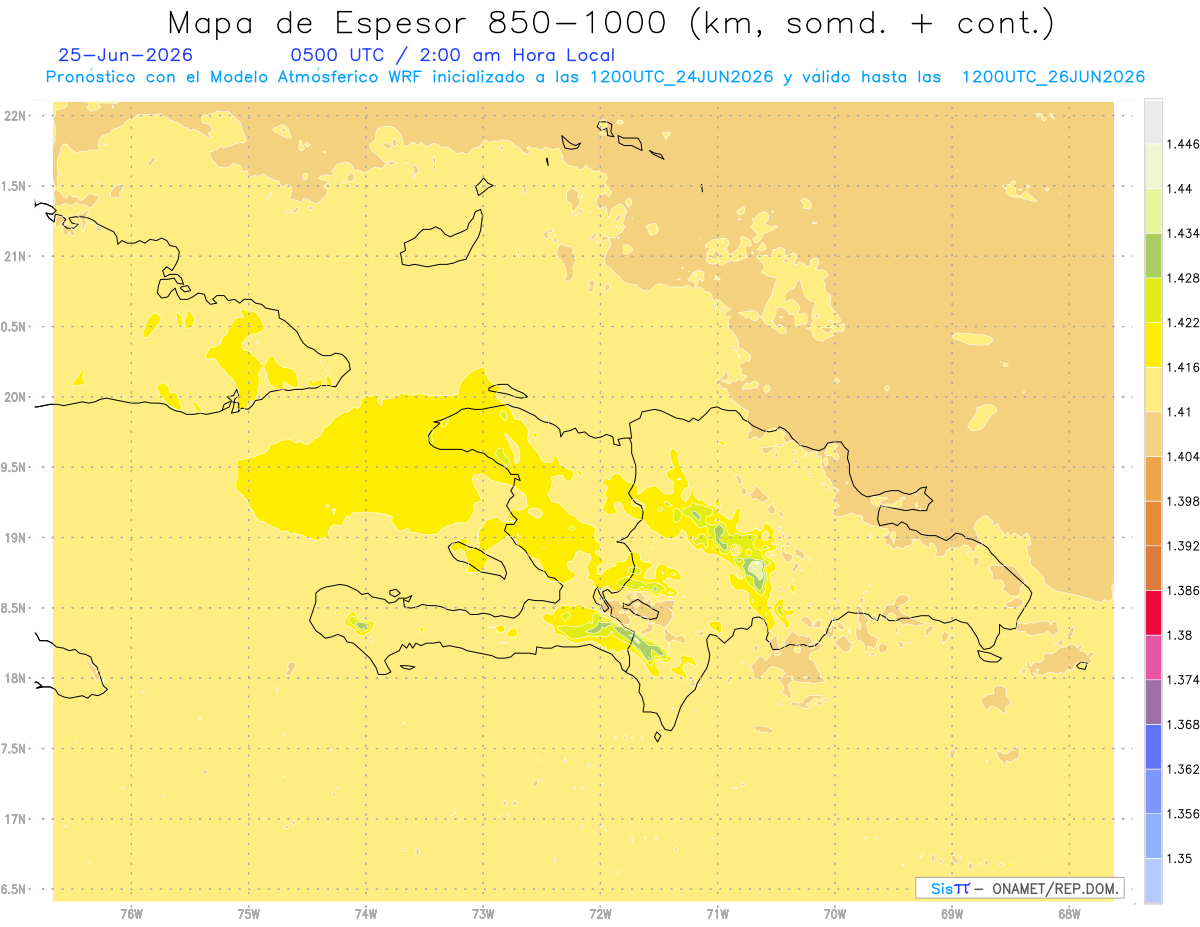Click the 1.428 colorbar value

pos(1183,278)
